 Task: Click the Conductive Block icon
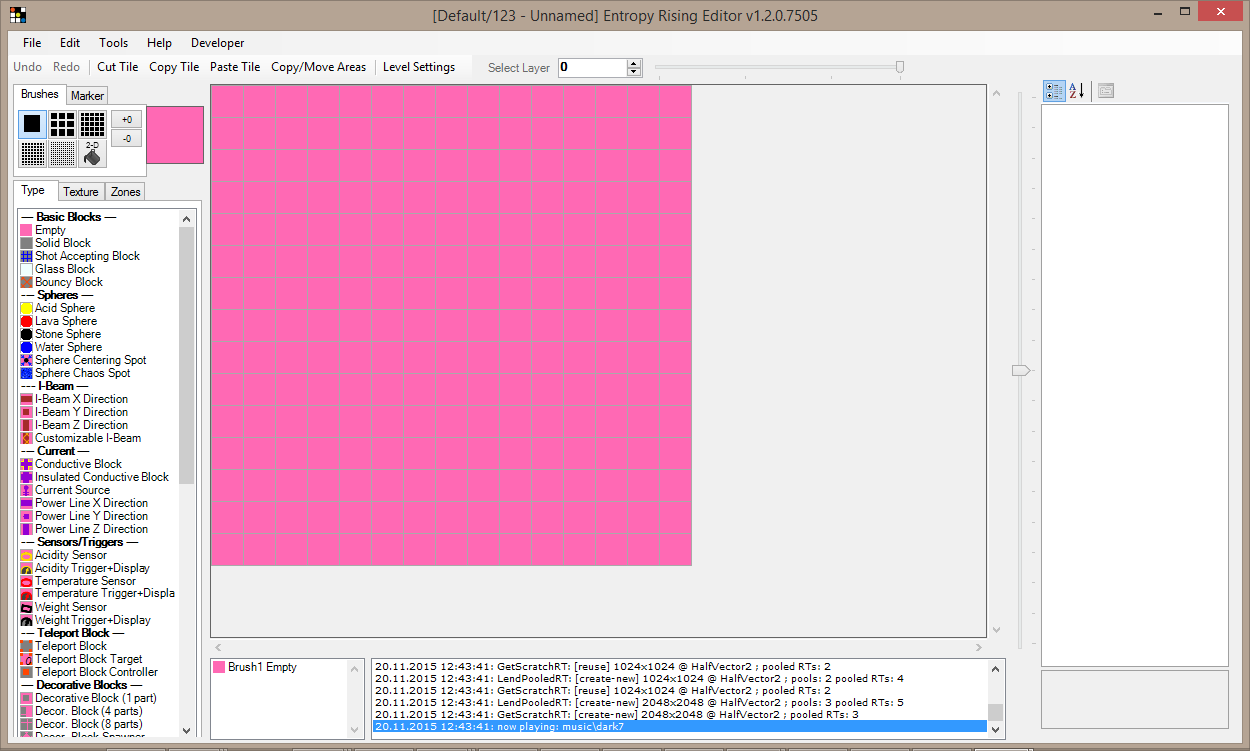pos(26,464)
